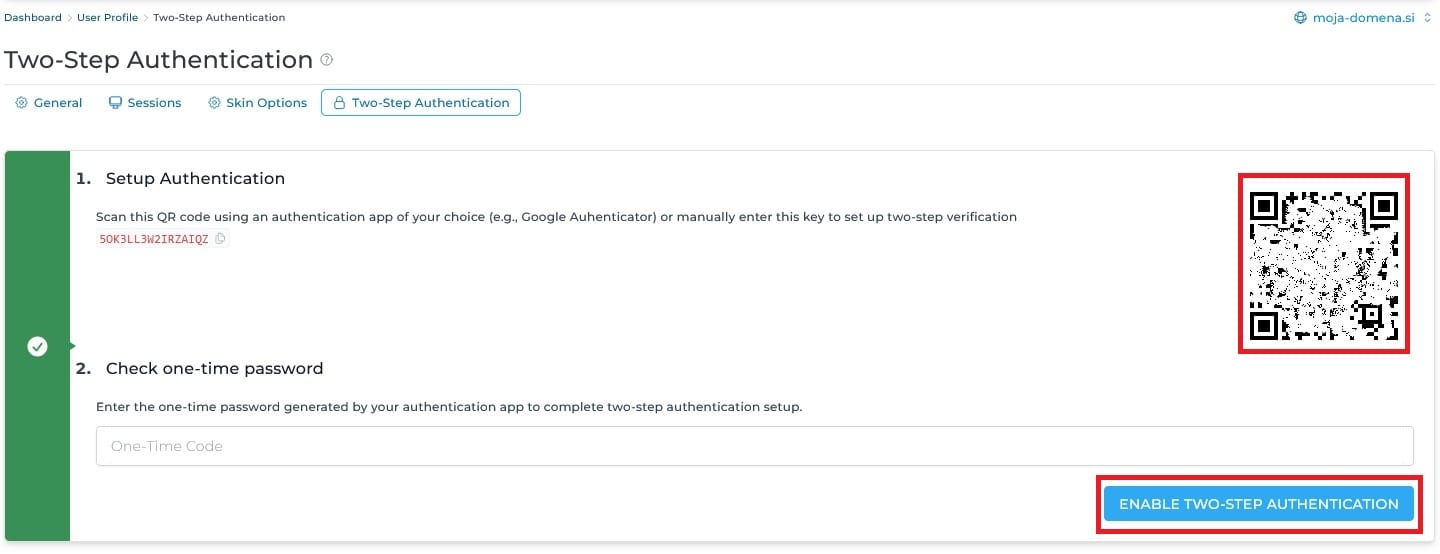Go to Dashboard in the breadcrumb
This screenshot has width=1440, height=554.
[33, 17]
